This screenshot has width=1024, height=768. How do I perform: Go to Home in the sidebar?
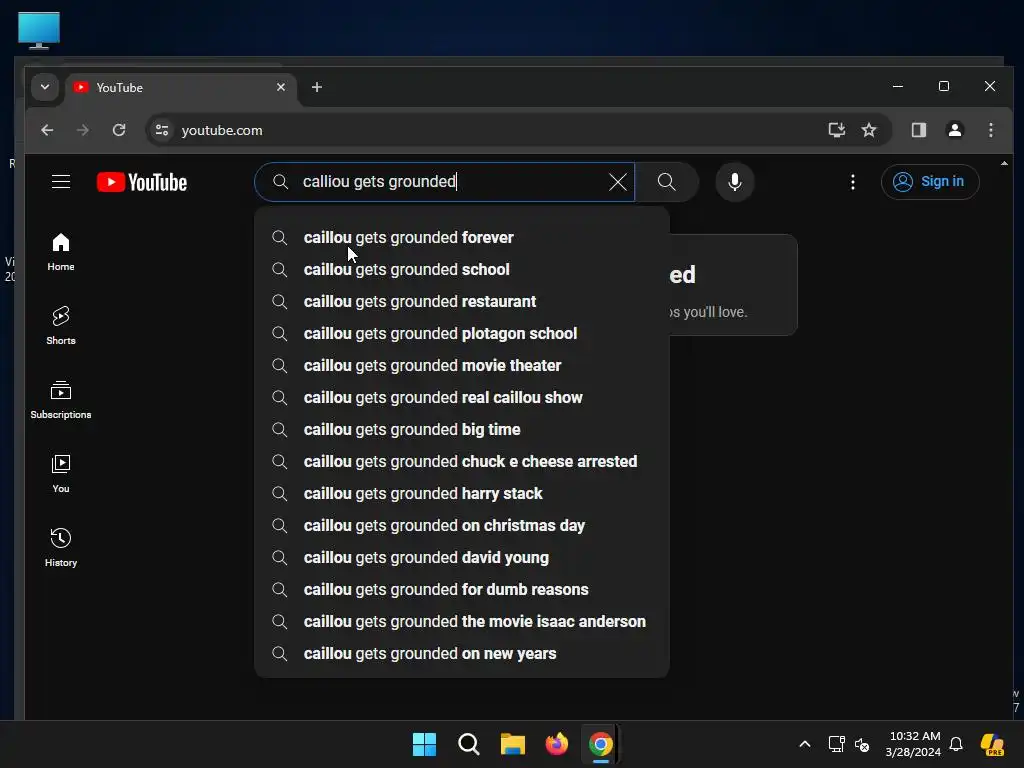pyautogui.click(x=61, y=252)
